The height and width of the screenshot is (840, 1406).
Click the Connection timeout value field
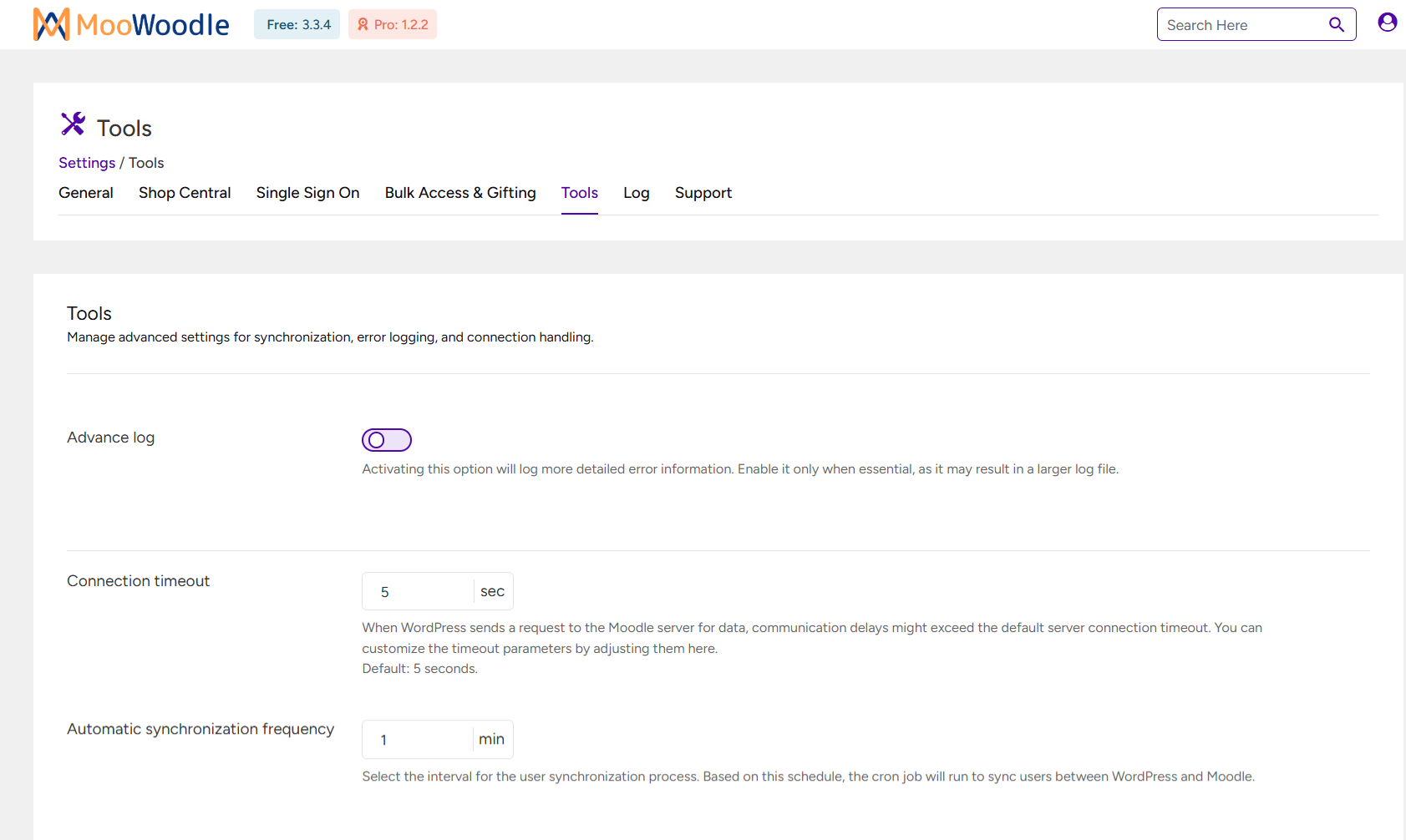[418, 591]
